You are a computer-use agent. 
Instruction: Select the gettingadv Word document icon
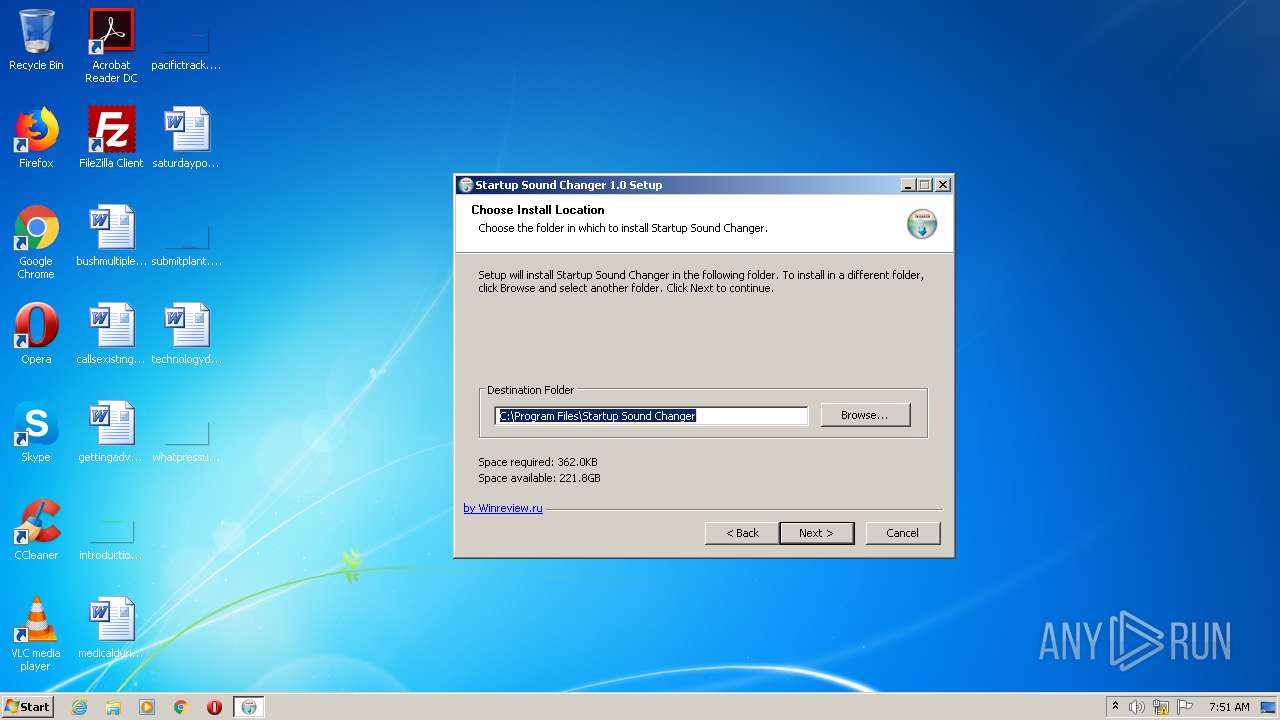tap(111, 432)
